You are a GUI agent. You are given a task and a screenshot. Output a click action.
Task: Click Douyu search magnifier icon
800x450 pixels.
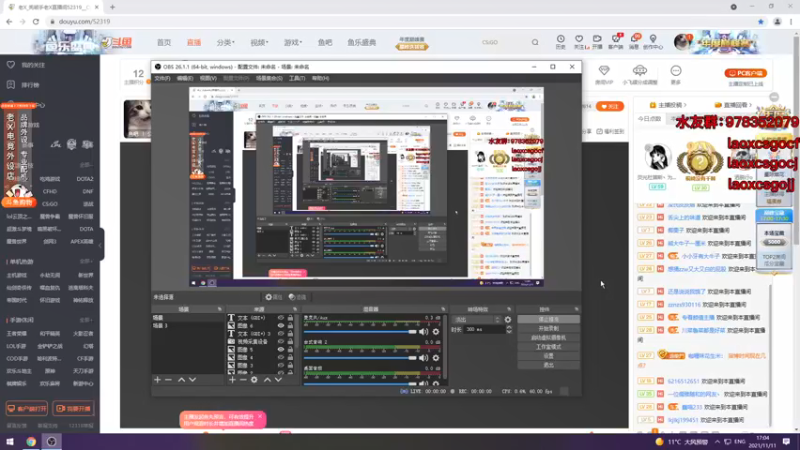535,42
